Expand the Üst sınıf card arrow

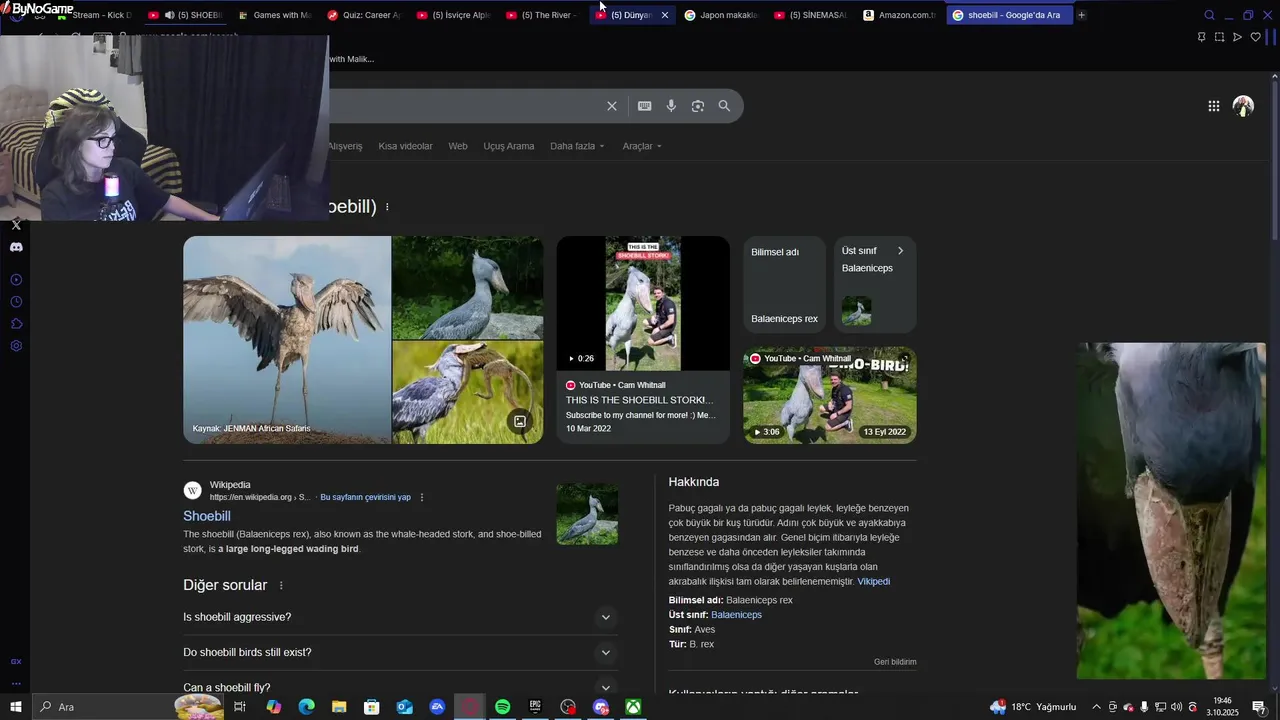pyautogui.click(x=900, y=251)
